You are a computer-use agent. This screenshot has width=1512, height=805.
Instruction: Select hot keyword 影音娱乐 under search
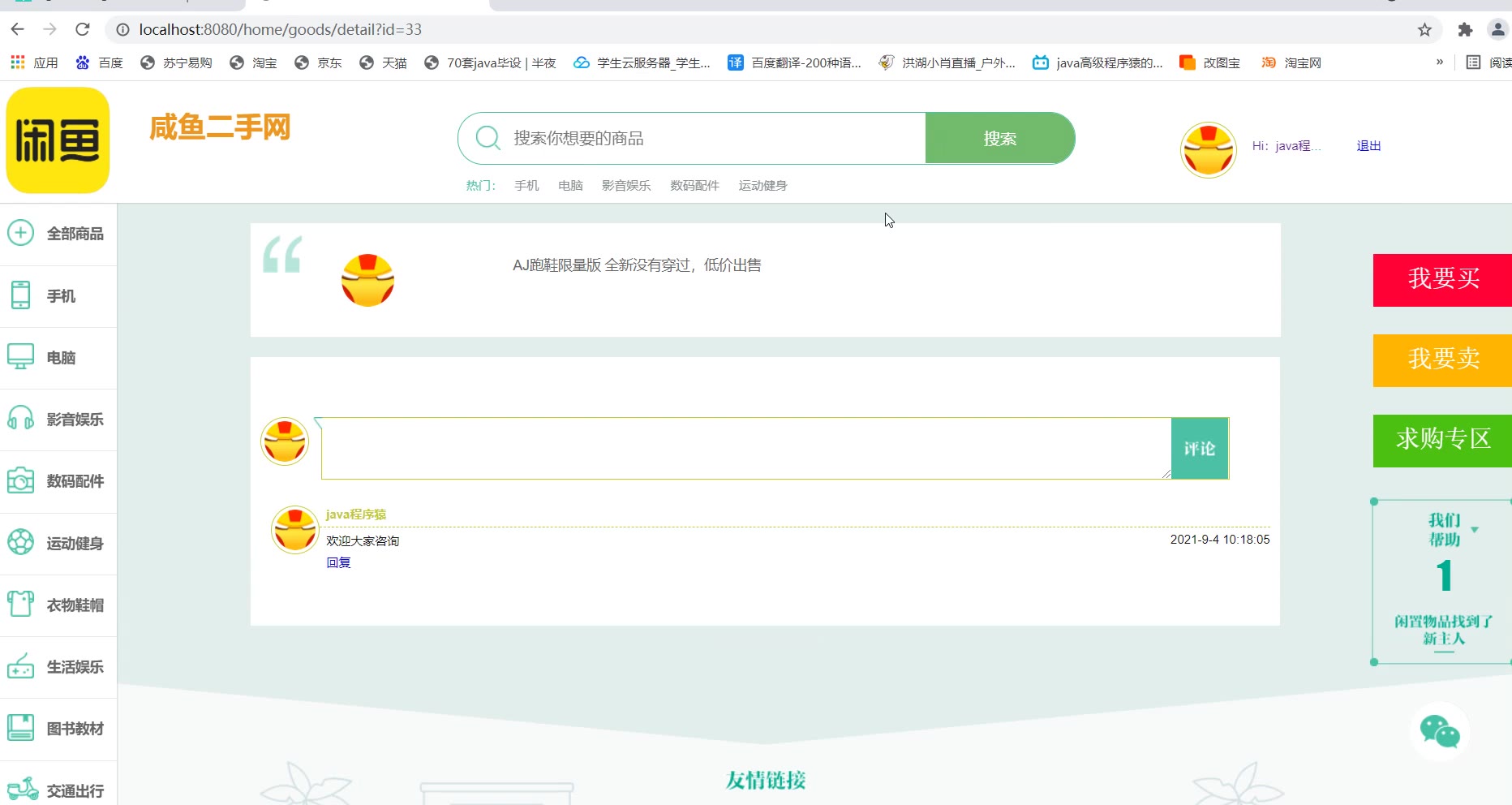[626, 186]
